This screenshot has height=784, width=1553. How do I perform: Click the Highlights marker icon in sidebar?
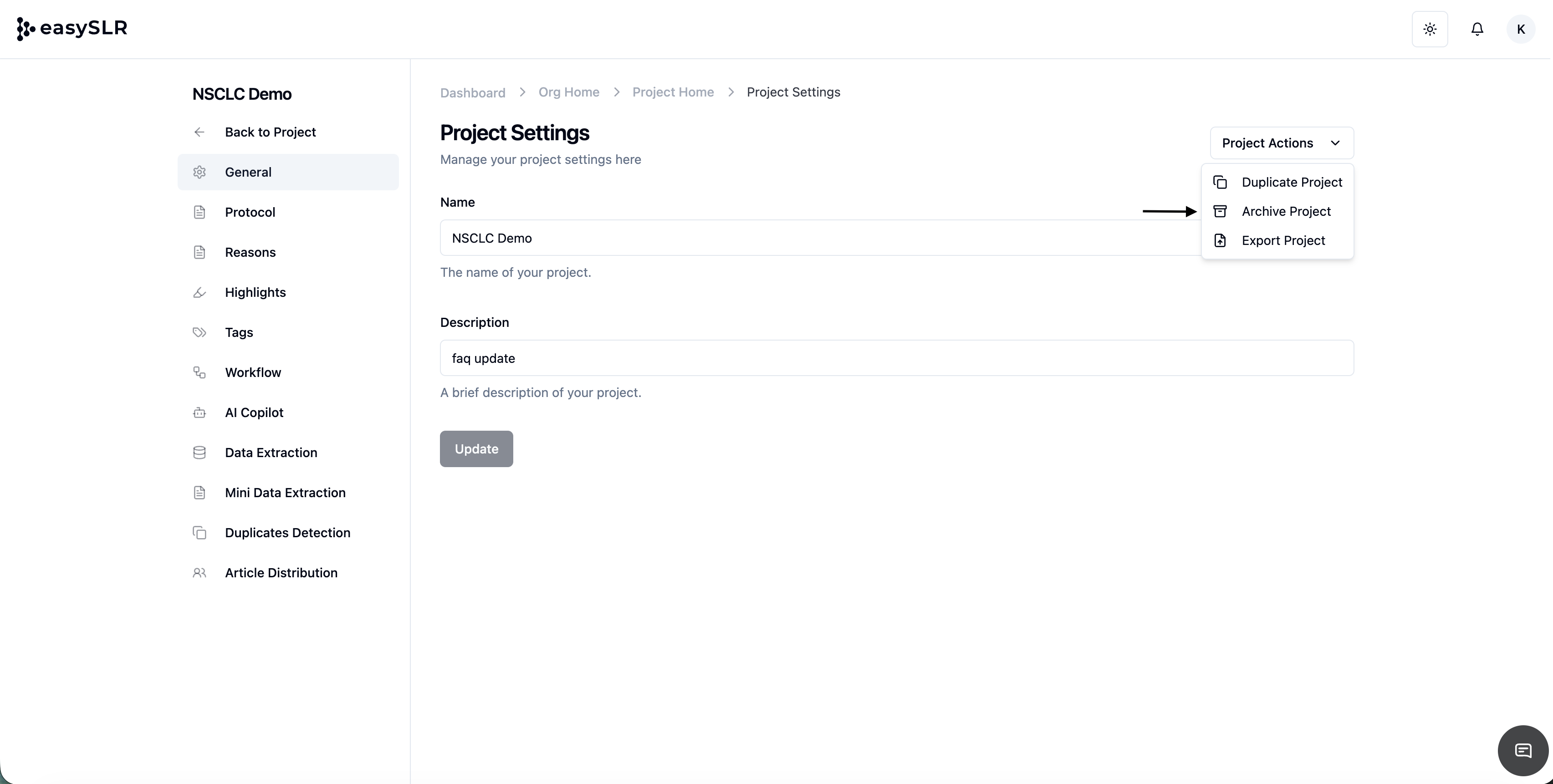pos(199,292)
